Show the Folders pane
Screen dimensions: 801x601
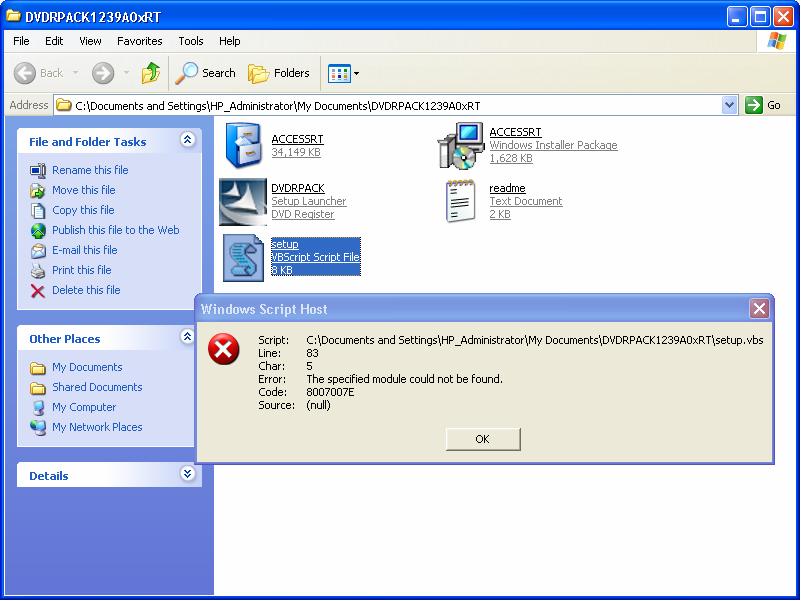coord(279,73)
